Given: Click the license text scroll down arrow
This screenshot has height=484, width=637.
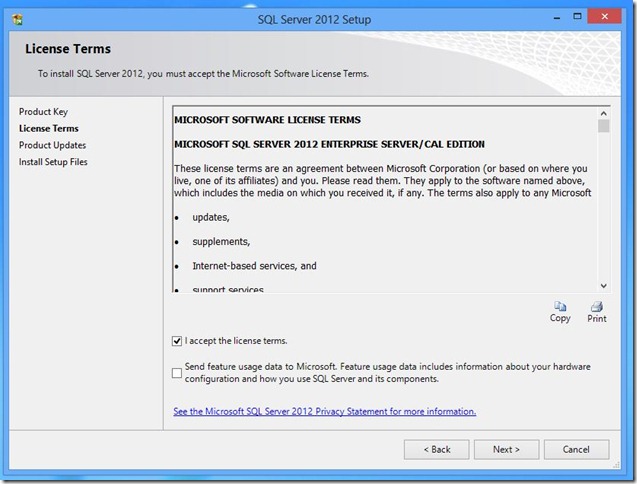Looking at the screenshot, I should 604,286.
